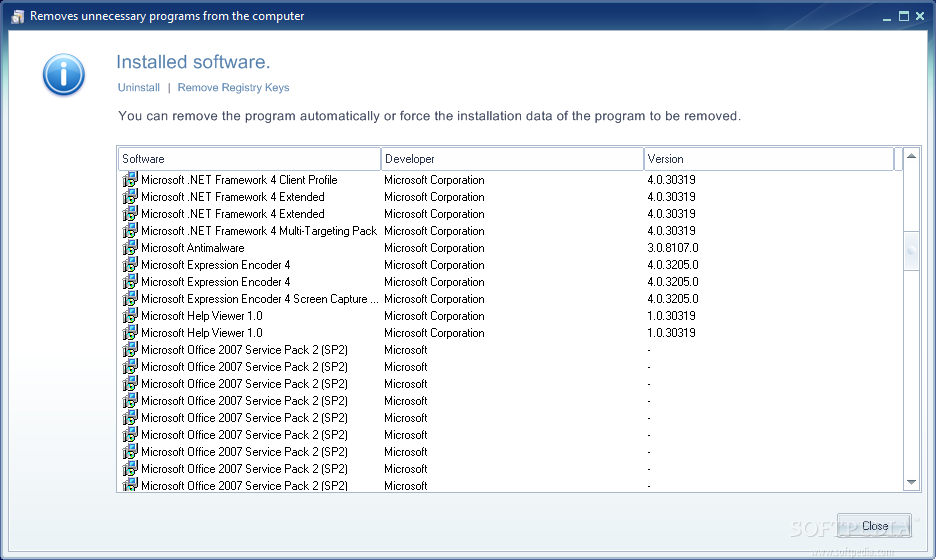Select the Microsoft Antimalware entry
936x560 pixels.
click(192, 248)
